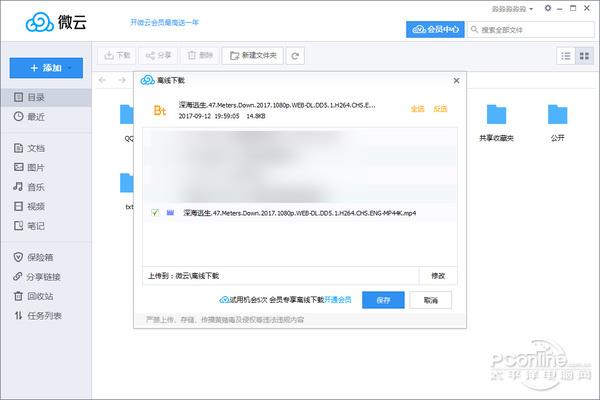Click the 搜索全部文件 search field
Viewport: 600px width, 400px height.
[531, 29]
